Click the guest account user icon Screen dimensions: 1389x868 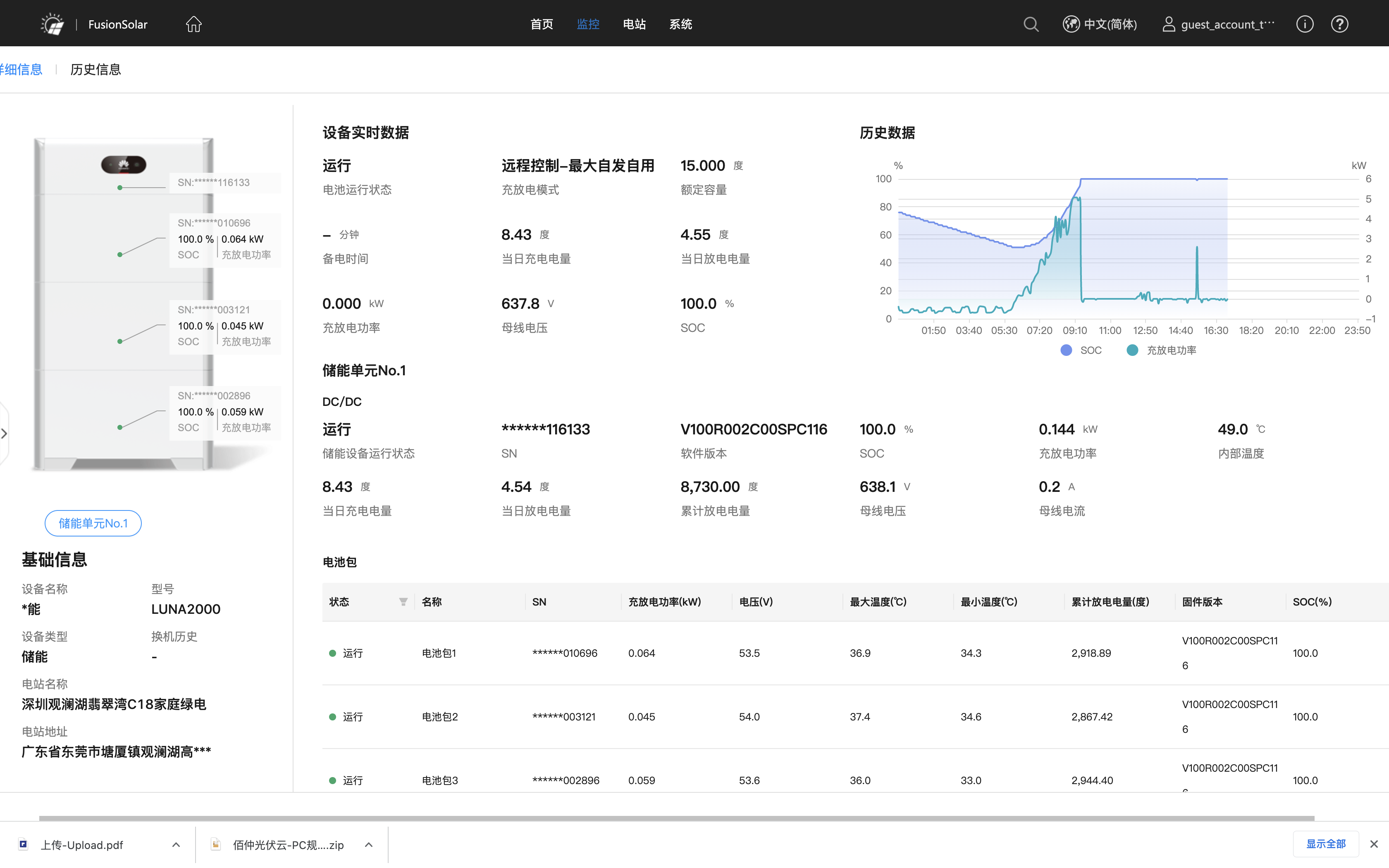click(1169, 24)
